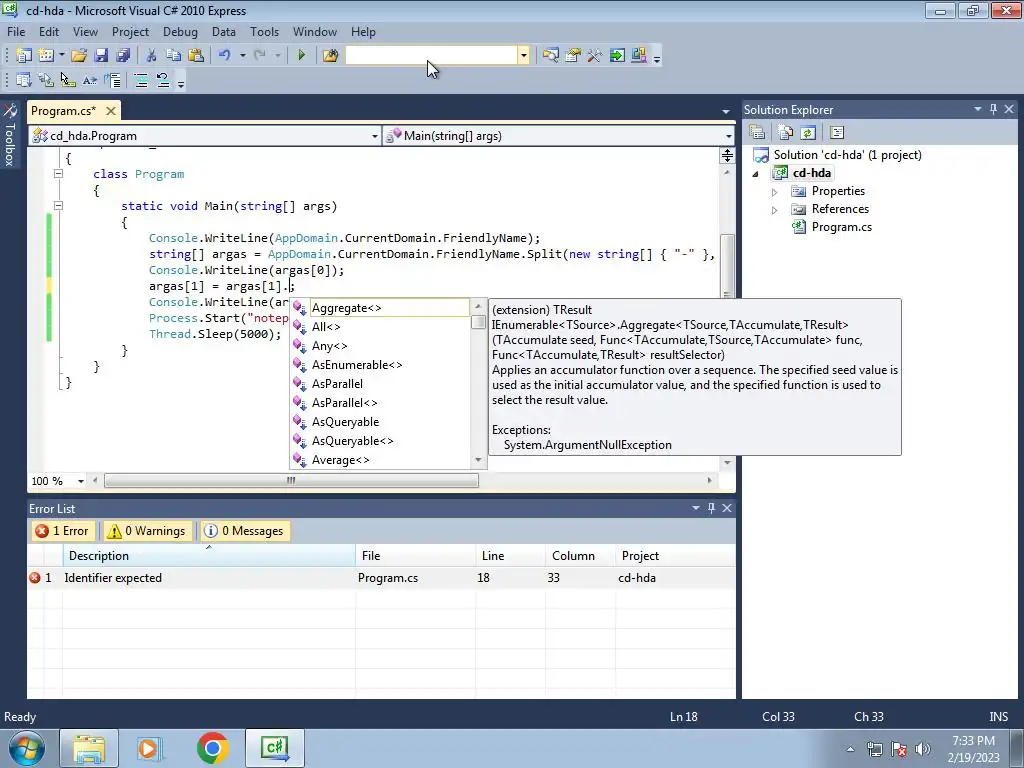Expand the References node in Solution Explorer
The image size is (1024, 768).
click(x=775, y=210)
